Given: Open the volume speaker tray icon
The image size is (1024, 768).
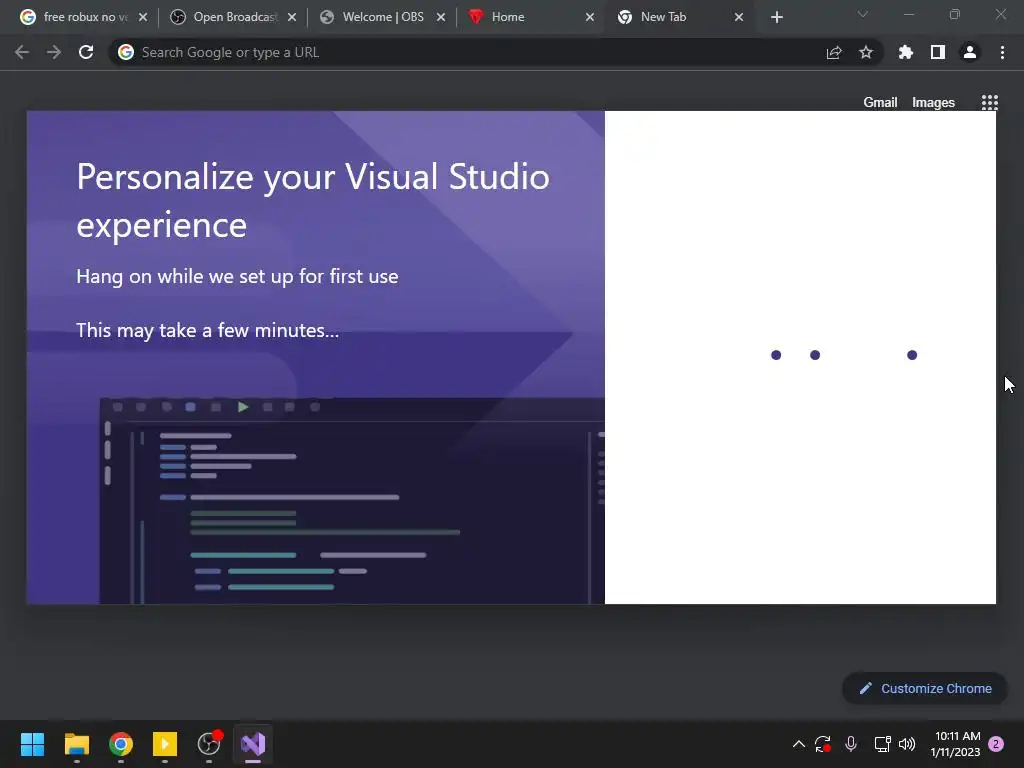Looking at the screenshot, I should click(907, 744).
